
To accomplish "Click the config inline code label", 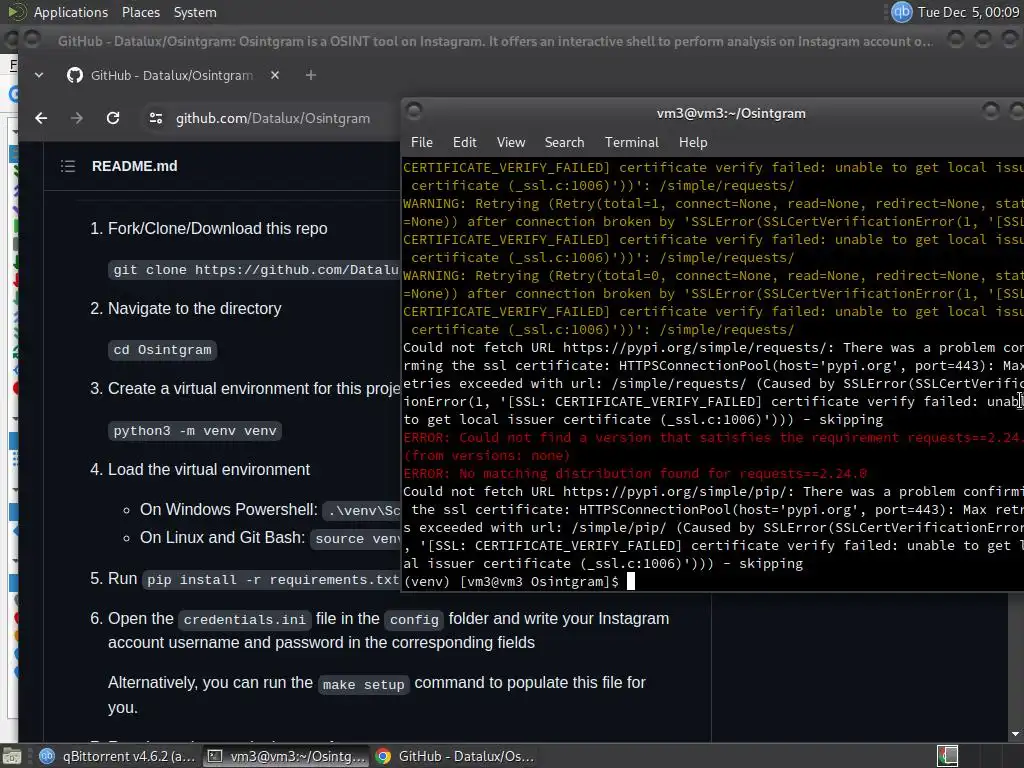I will 414,619.
